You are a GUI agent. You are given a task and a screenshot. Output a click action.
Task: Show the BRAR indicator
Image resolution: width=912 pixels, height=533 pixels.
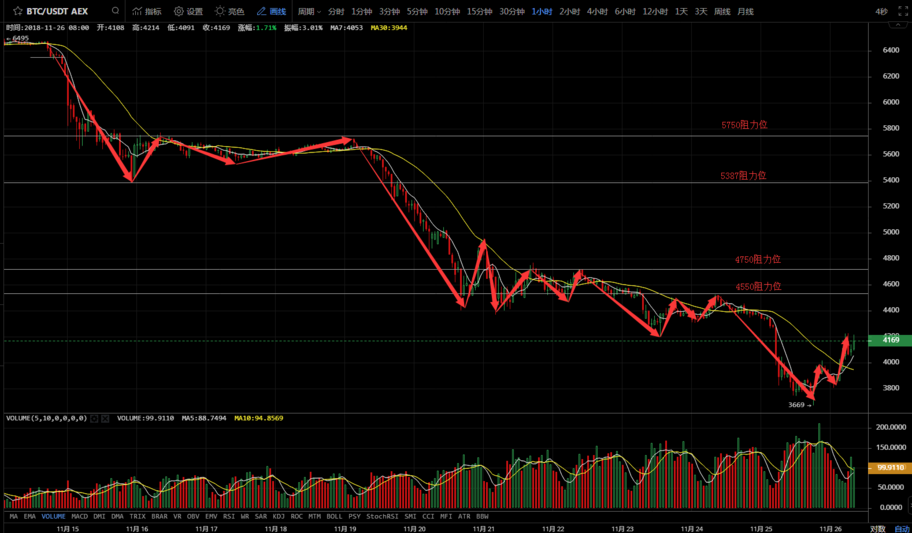[159, 516]
